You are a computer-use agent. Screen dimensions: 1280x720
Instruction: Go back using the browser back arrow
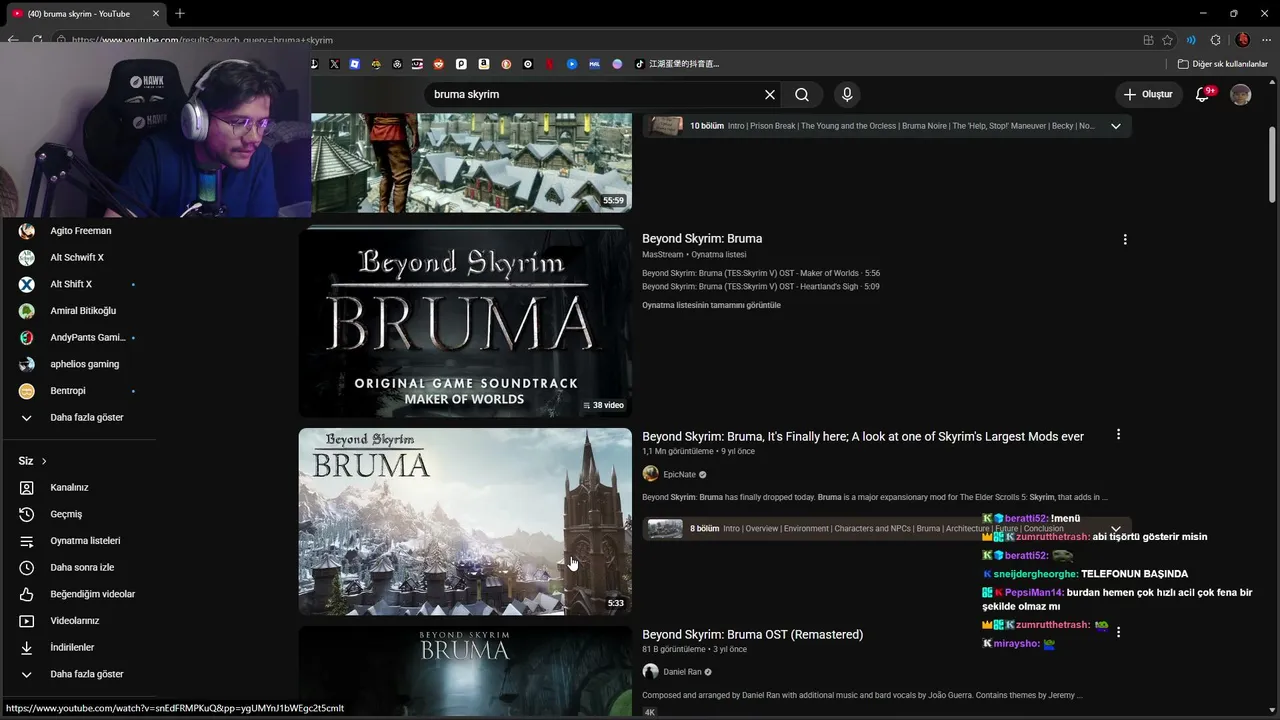[x=13, y=40]
